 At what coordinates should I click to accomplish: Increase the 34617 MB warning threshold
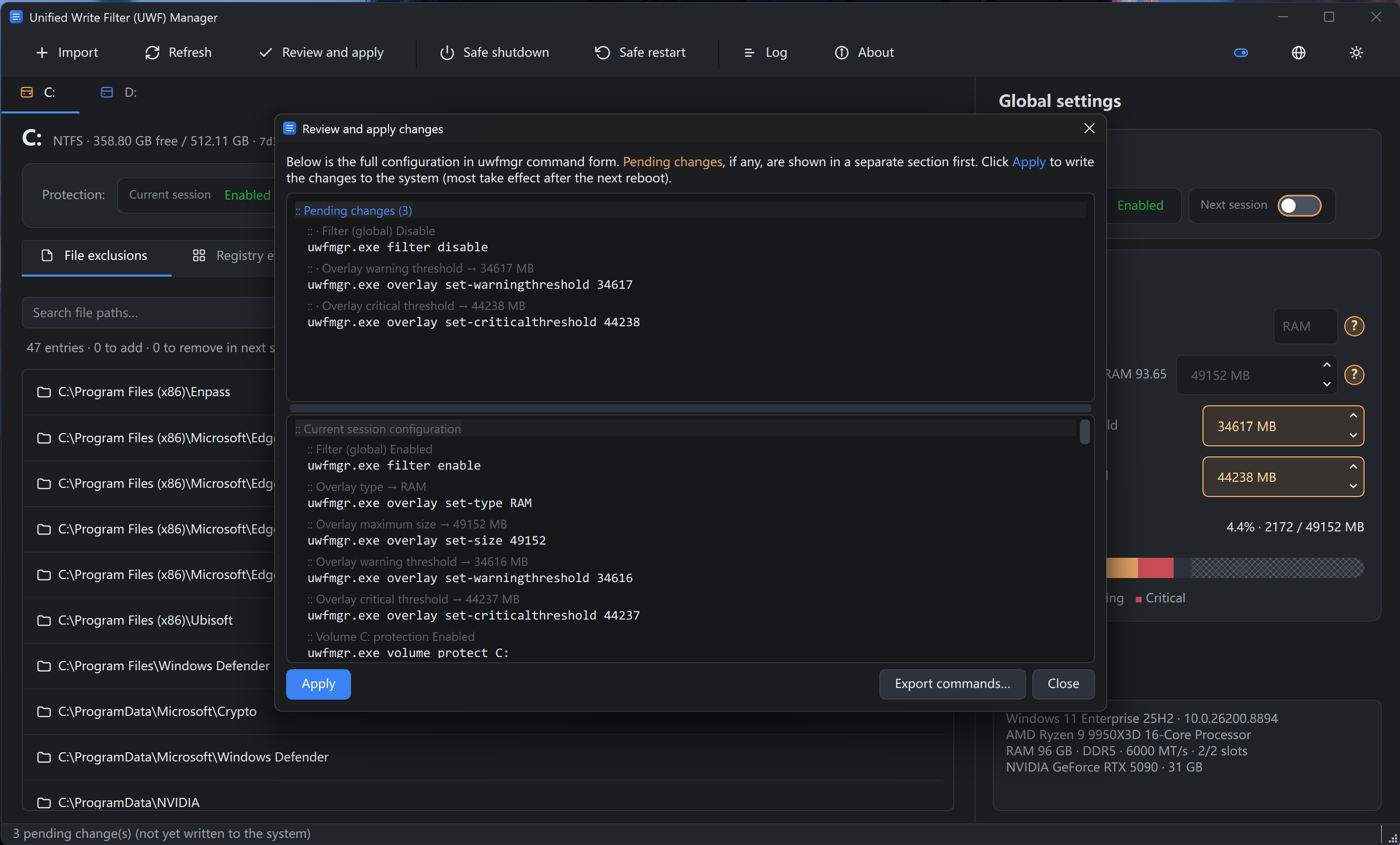1353,416
